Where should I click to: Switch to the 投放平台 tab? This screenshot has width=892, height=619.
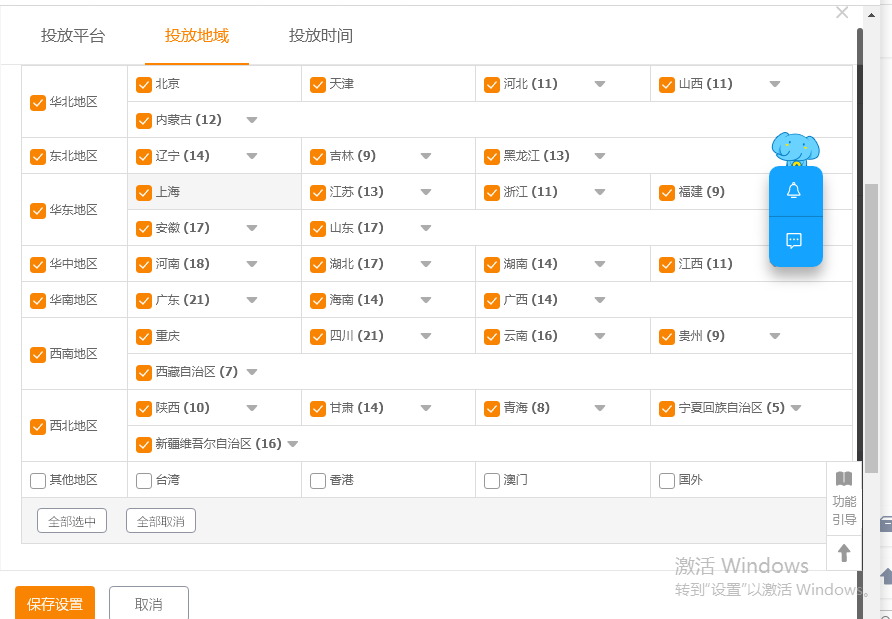(x=73, y=35)
